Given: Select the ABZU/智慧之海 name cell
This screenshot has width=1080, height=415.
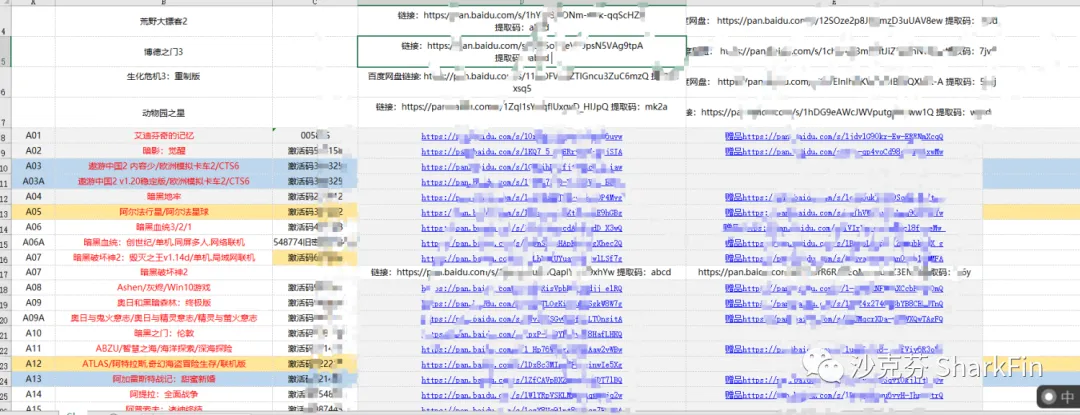Looking at the screenshot, I should [163, 348].
